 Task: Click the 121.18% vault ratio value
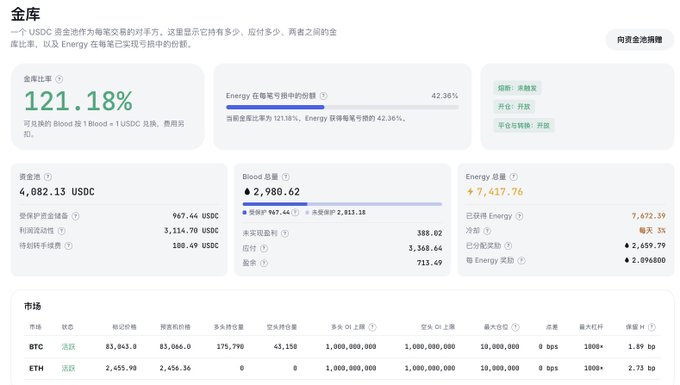78,101
